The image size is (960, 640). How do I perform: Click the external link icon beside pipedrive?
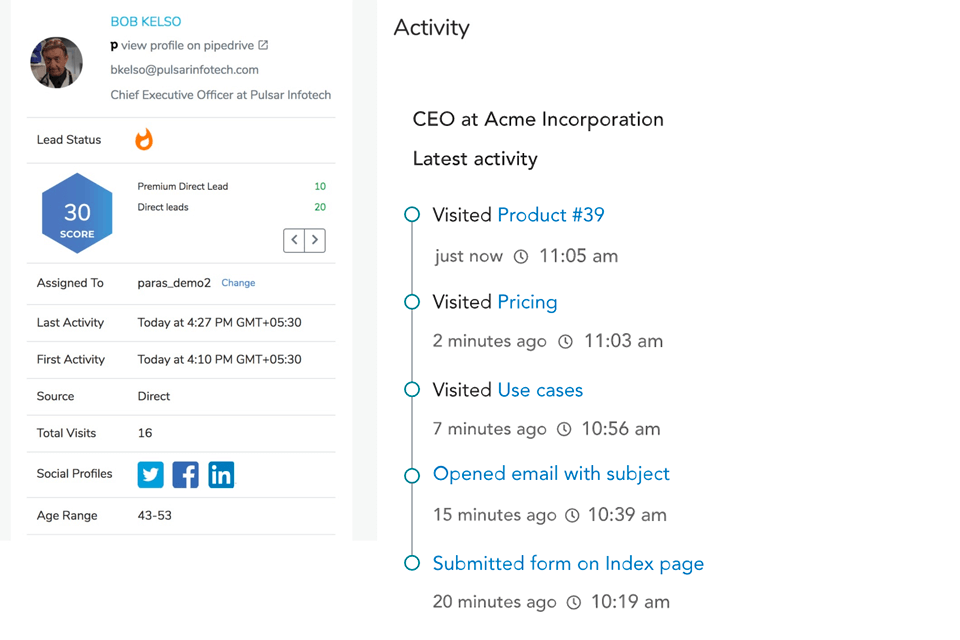point(263,45)
